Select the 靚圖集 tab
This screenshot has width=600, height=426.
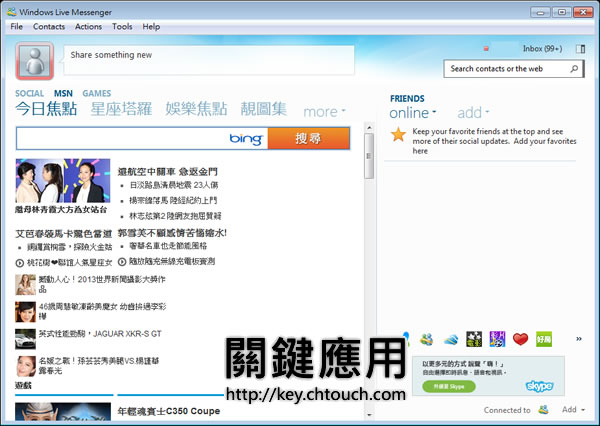pyautogui.click(x=264, y=109)
